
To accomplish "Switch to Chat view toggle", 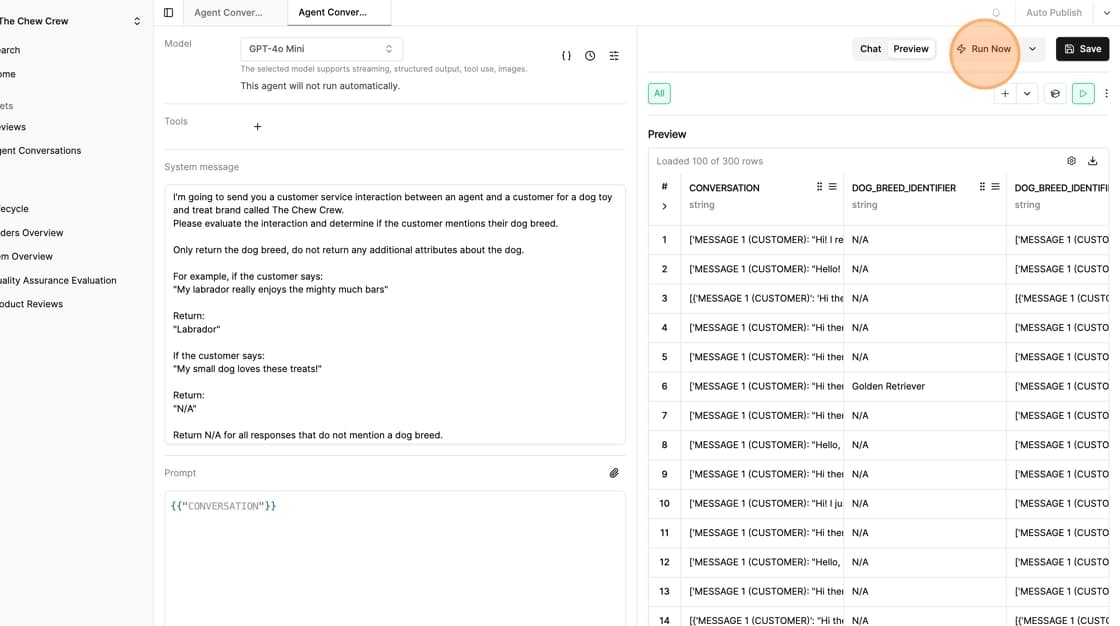I will pyautogui.click(x=870, y=49).
